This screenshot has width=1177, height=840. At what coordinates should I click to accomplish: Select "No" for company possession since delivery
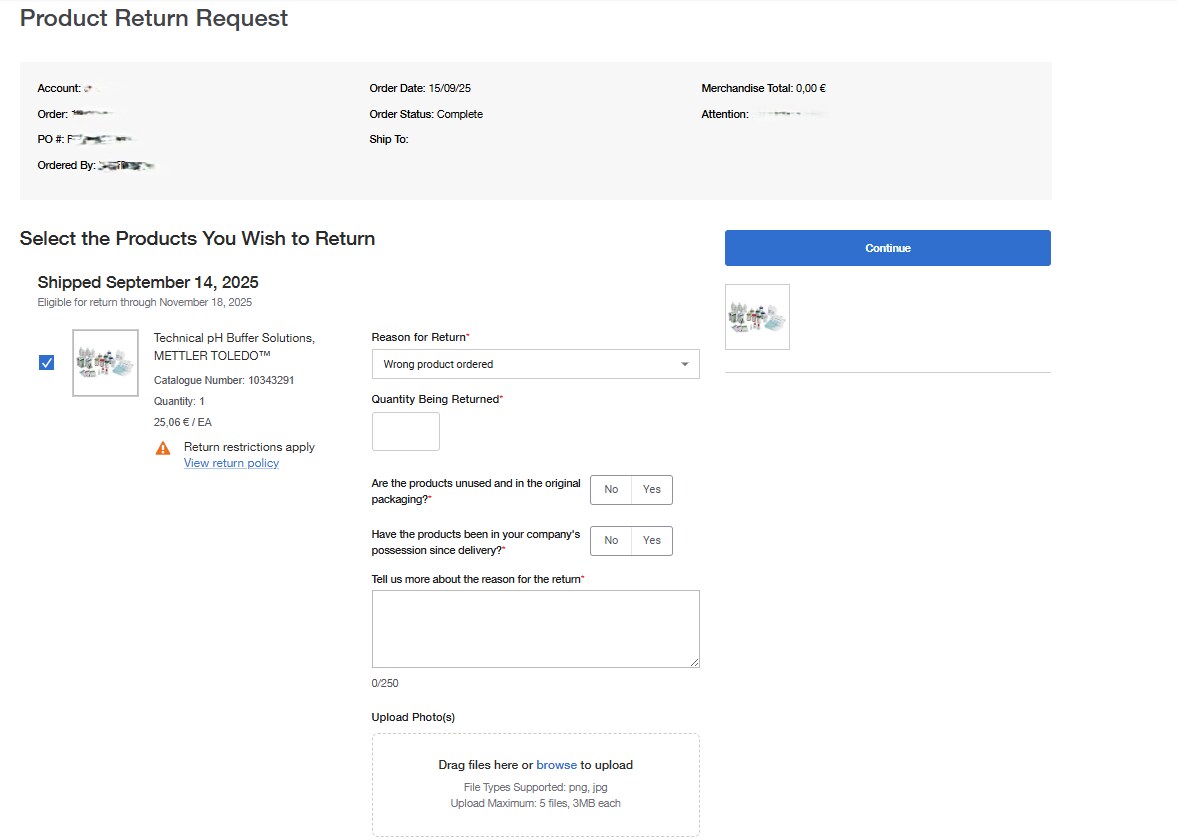pos(611,541)
